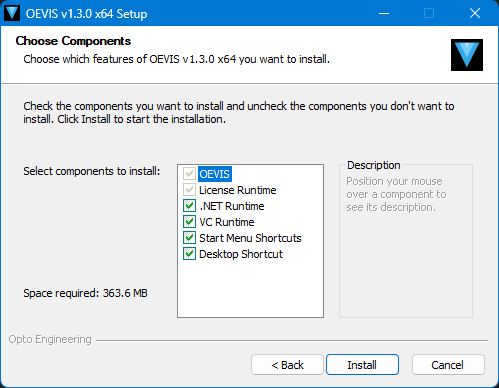Click the OEVIS logo in the header

coord(467,55)
